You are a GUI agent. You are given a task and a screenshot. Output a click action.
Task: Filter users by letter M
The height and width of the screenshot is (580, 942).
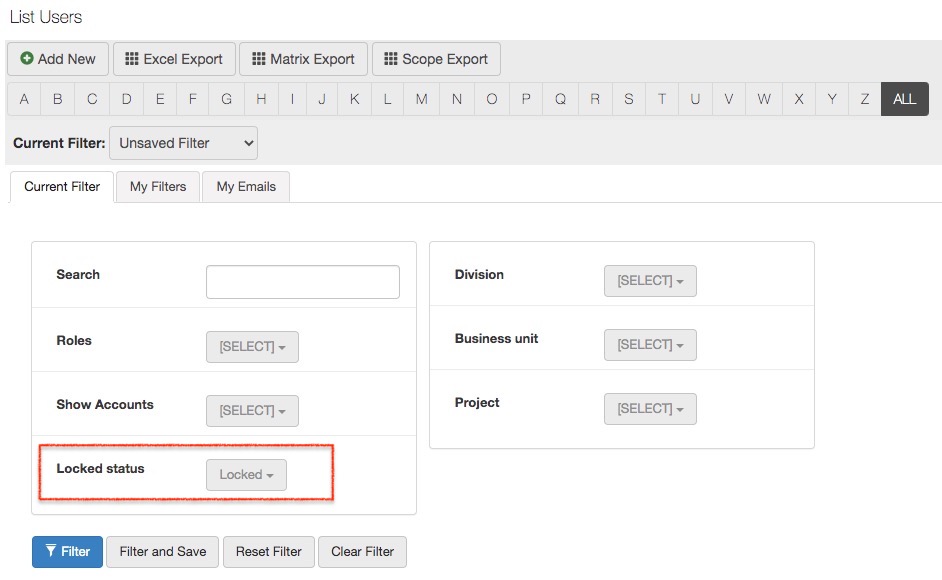421,99
